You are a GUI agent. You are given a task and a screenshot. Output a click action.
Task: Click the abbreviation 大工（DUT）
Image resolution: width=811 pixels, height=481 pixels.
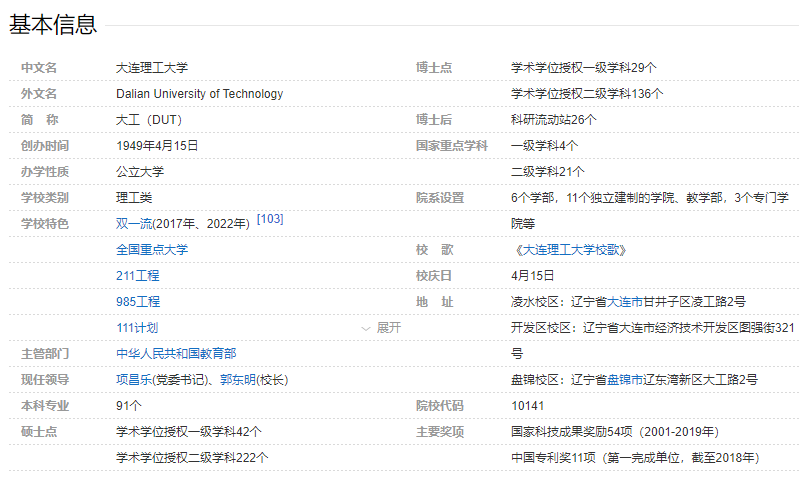[x=149, y=119]
